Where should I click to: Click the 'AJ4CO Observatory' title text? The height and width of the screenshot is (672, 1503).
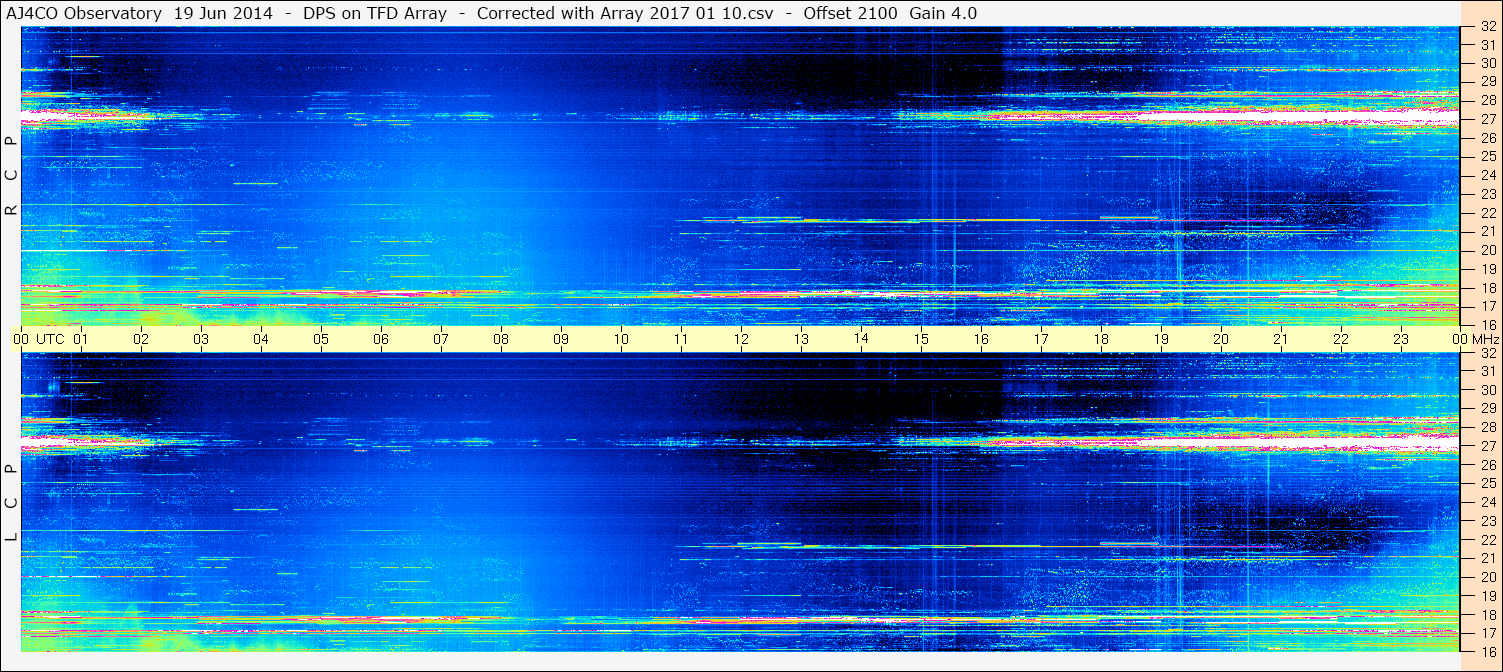click(83, 14)
